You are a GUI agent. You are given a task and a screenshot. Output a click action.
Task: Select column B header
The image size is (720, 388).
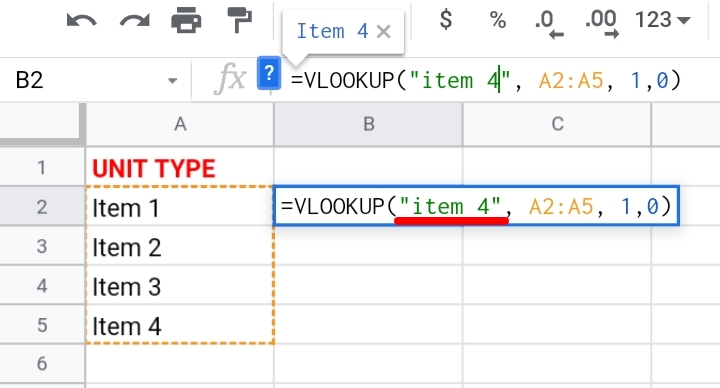click(369, 124)
